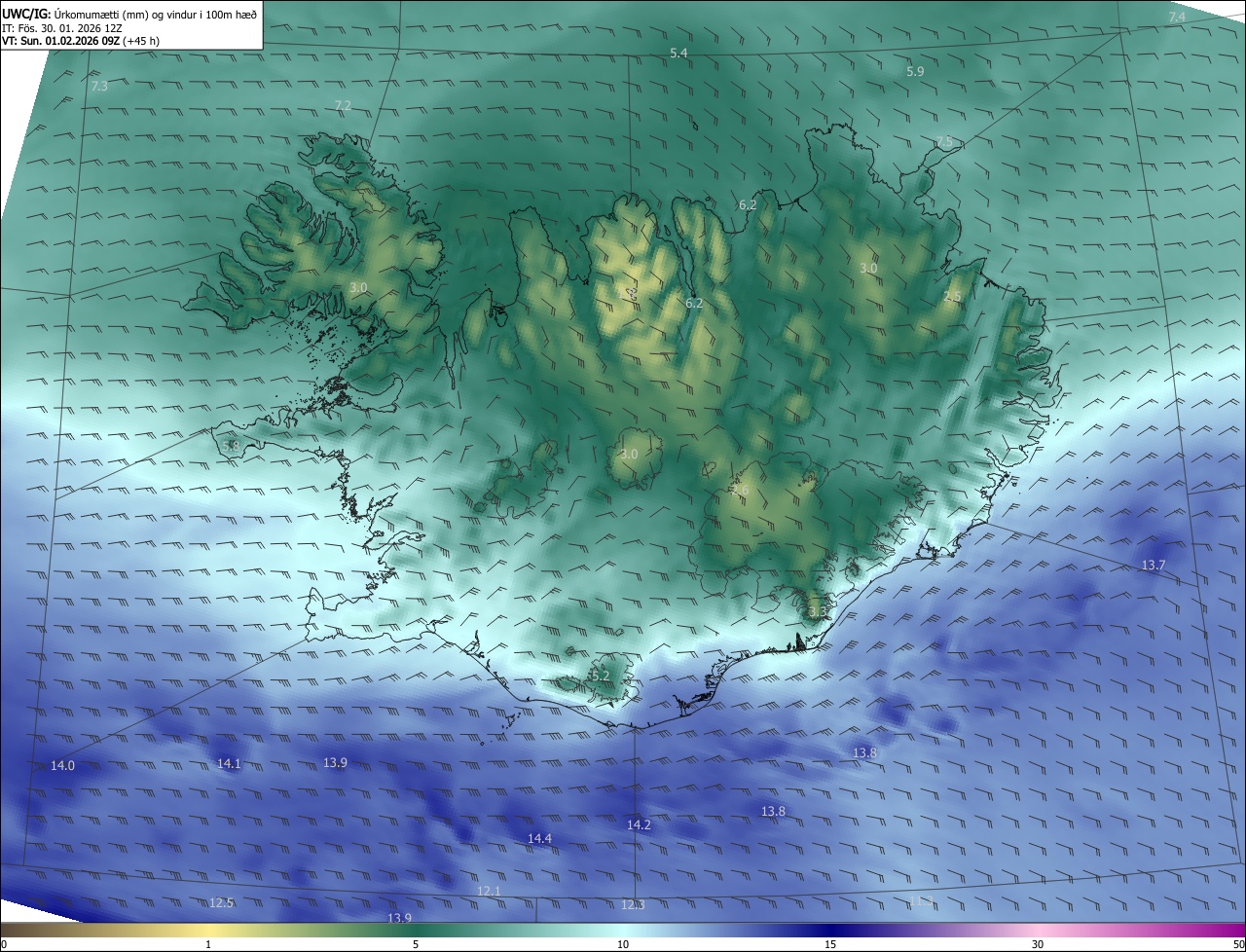1246x952 pixels.
Task: Click the 'IT: Fös. 30. 01. 2026 12Z' line
Action: (x=60, y=27)
